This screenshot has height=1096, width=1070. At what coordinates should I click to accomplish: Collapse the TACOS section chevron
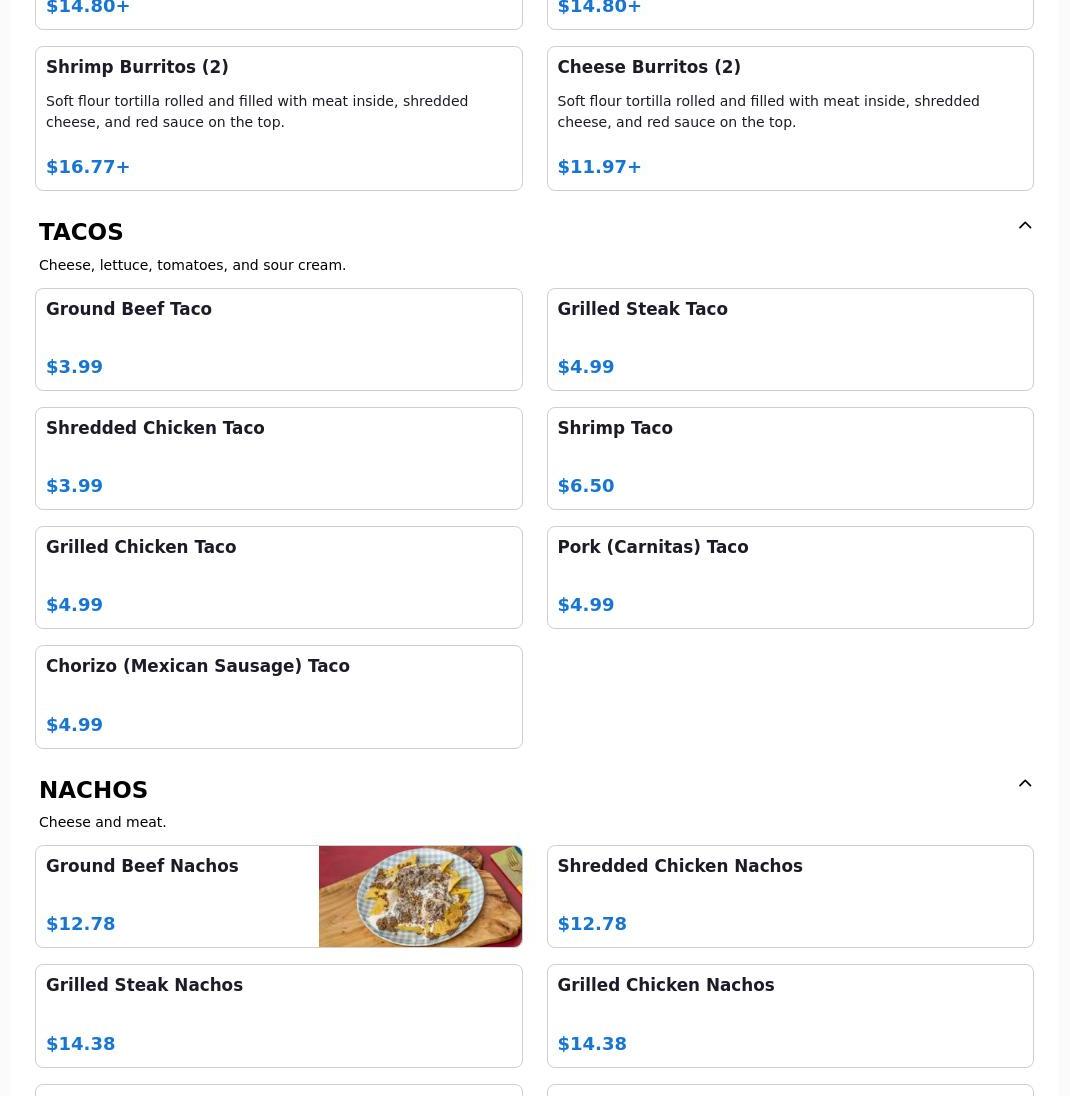pyautogui.click(x=1025, y=225)
